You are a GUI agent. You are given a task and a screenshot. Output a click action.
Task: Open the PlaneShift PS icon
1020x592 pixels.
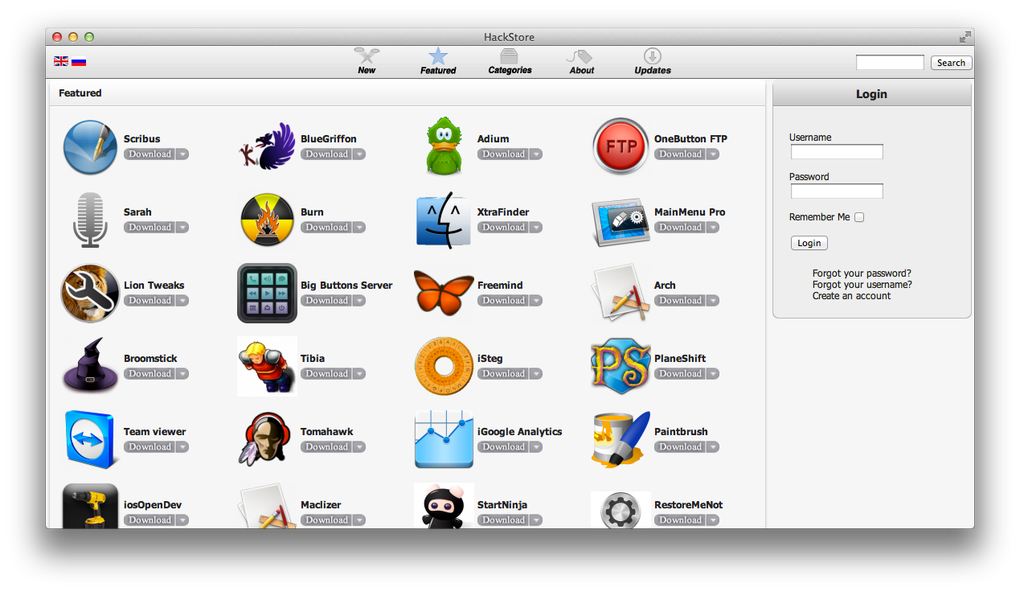pos(621,366)
